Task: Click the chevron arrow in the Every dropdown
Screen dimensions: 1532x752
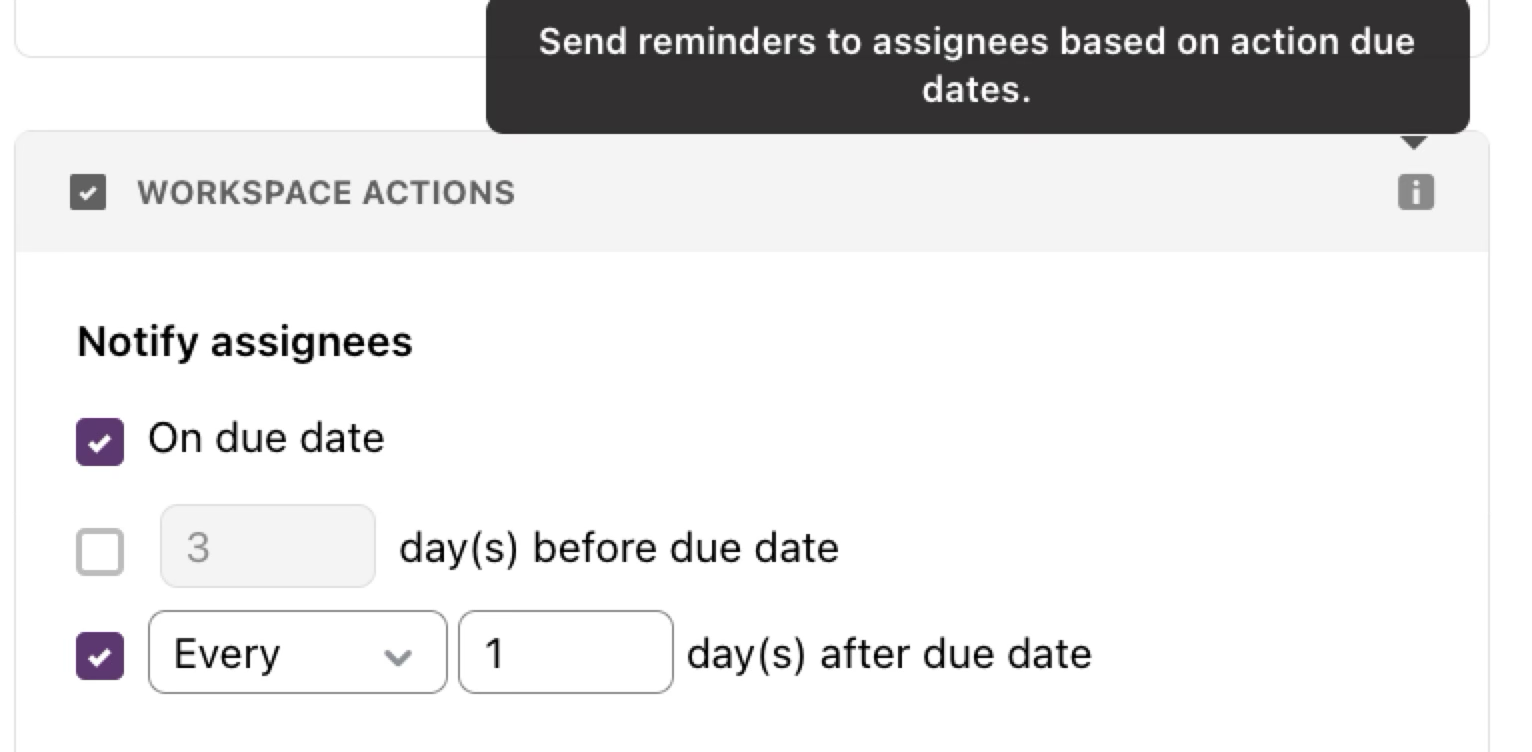Action: tap(398, 656)
